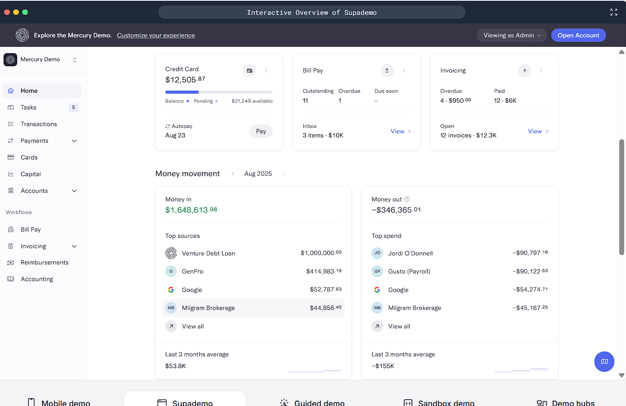
Task: Click Milgram Brokerage in Top sources
Action: tap(253, 308)
